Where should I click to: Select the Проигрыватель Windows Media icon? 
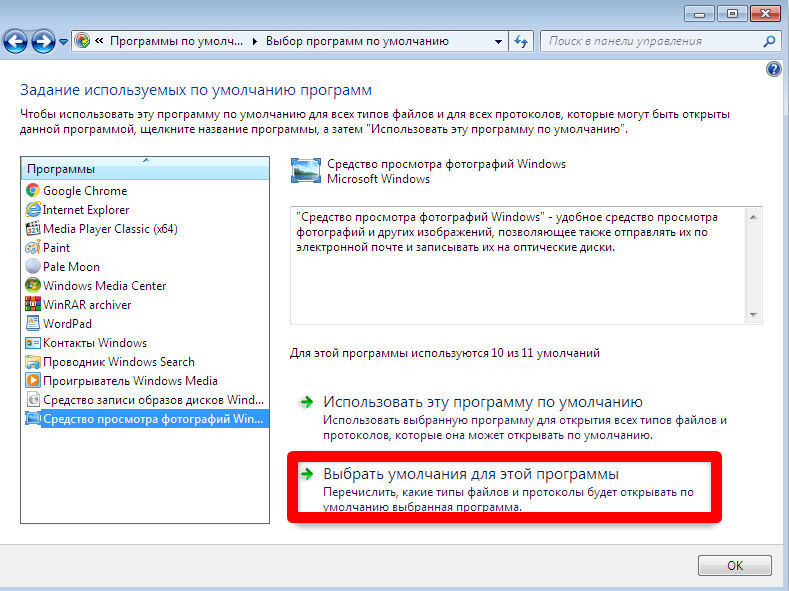33,381
